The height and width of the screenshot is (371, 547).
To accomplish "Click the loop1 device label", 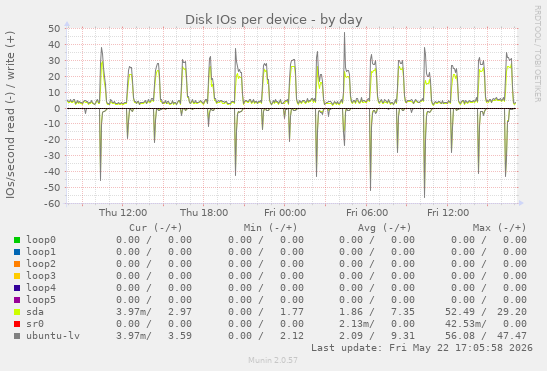I will 41,252.
